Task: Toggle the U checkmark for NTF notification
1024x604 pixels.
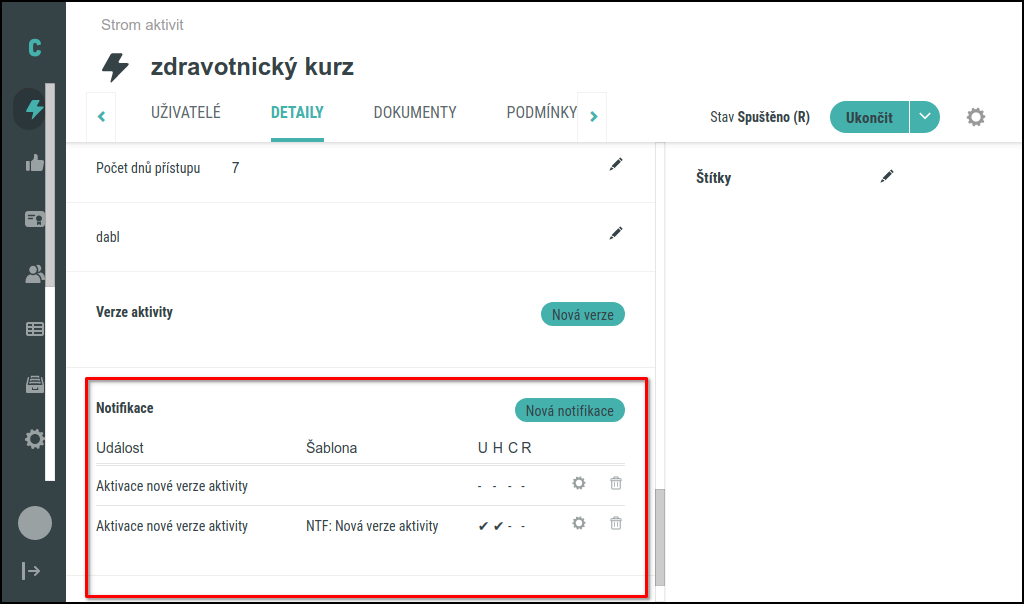Action: pos(483,523)
